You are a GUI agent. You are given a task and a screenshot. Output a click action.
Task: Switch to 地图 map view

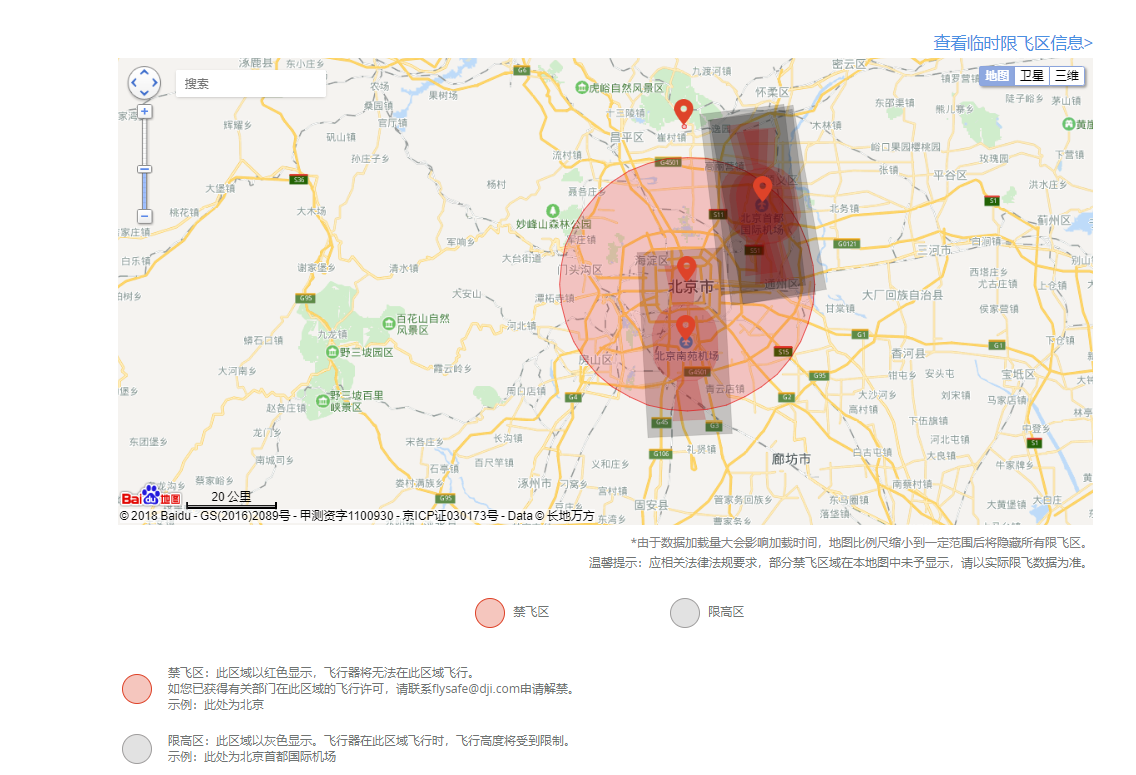click(x=996, y=76)
